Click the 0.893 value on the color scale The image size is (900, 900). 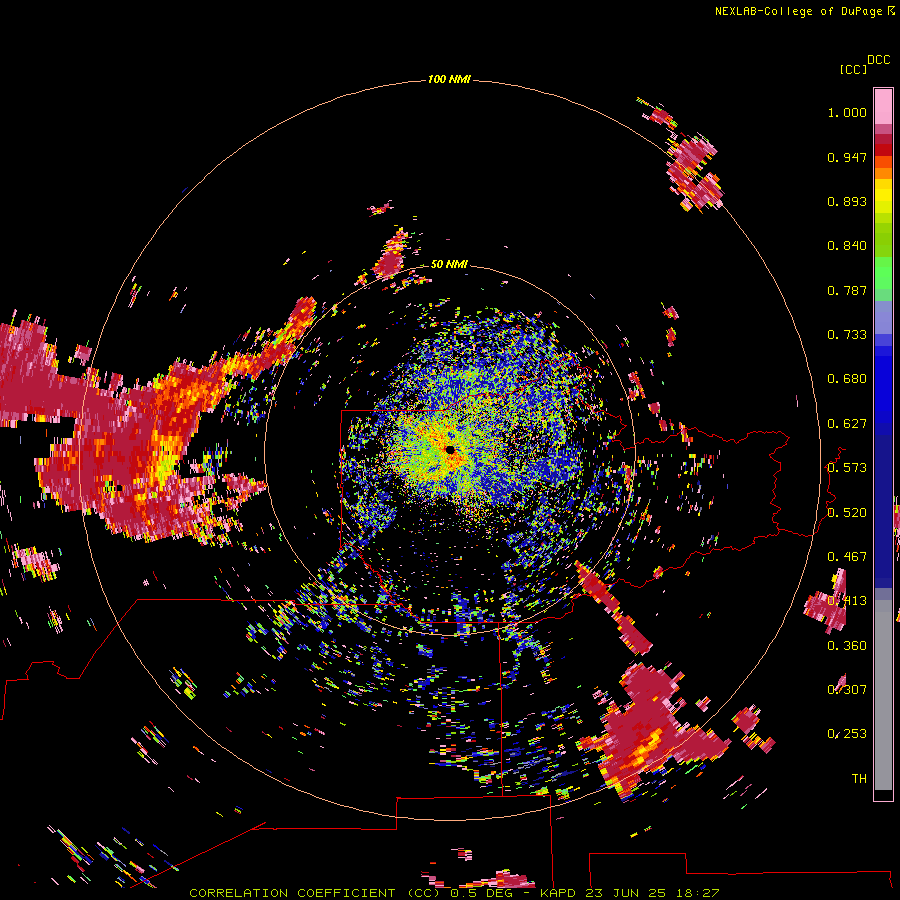[x=847, y=201]
